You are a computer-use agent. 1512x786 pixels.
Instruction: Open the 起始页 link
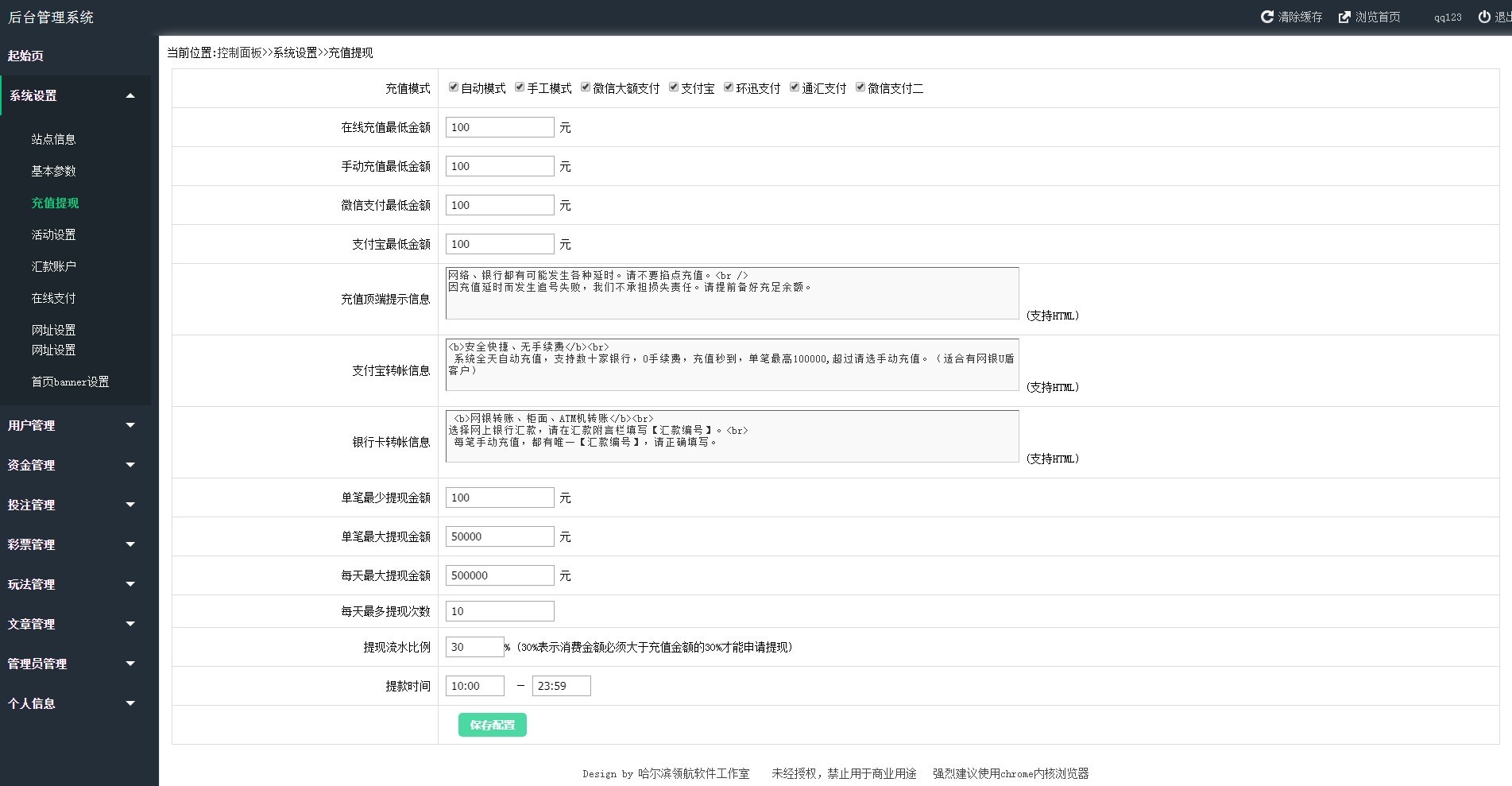(25, 56)
